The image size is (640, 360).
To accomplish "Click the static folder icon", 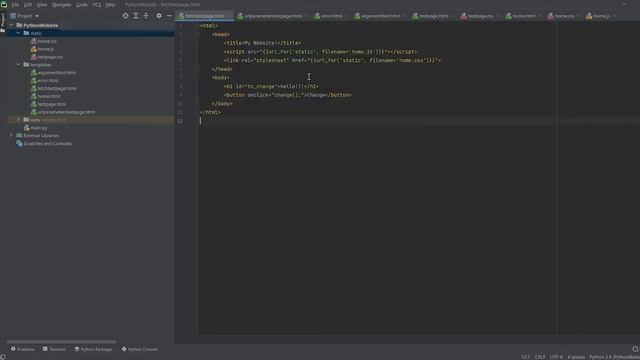I will 26,33.
